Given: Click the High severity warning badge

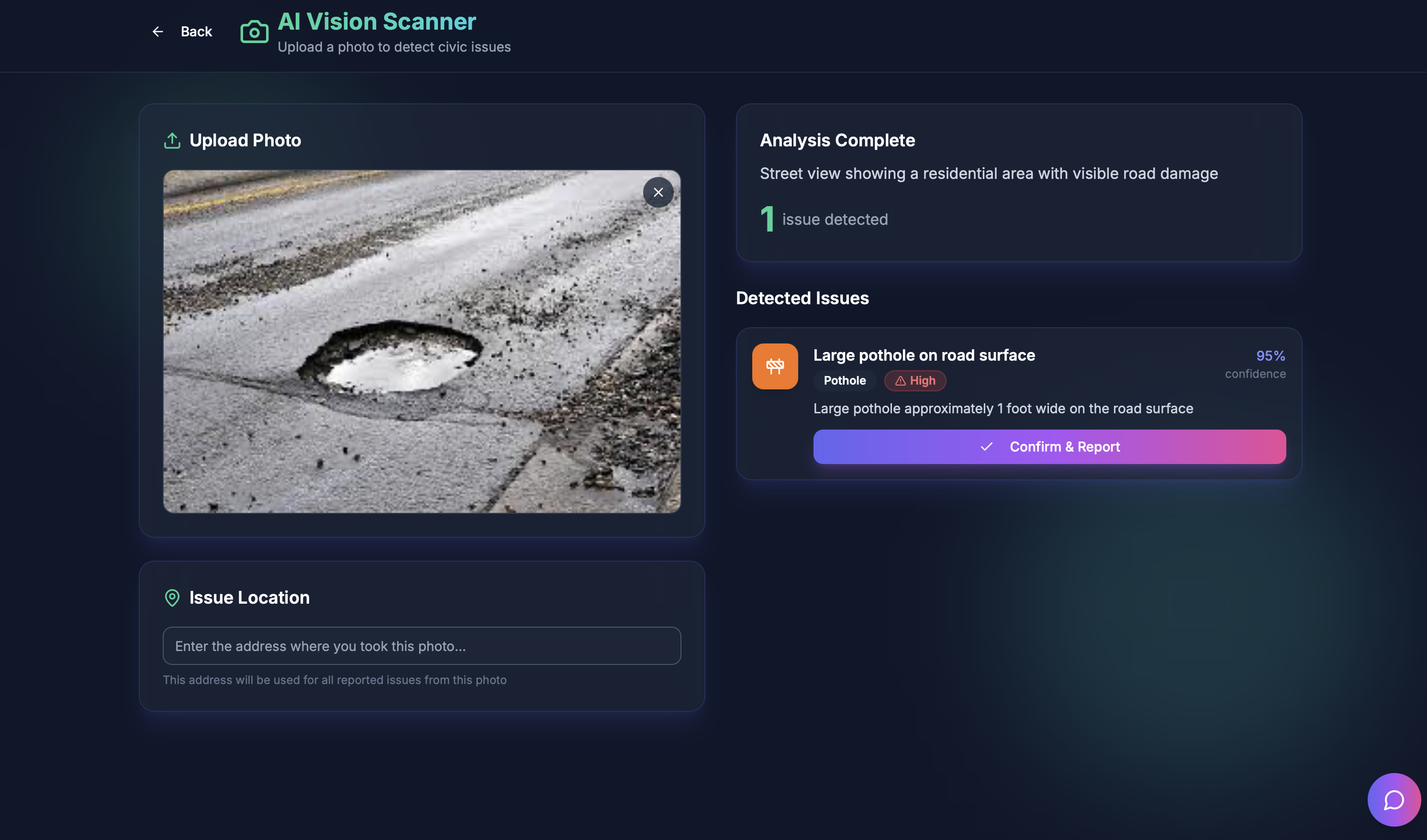Looking at the screenshot, I should [915, 381].
